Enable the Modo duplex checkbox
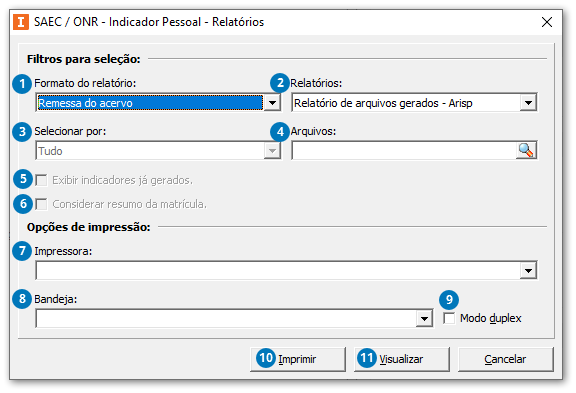The width and height of the screenshot is (576, 393). pyautogui.click(x=449, y=318)
